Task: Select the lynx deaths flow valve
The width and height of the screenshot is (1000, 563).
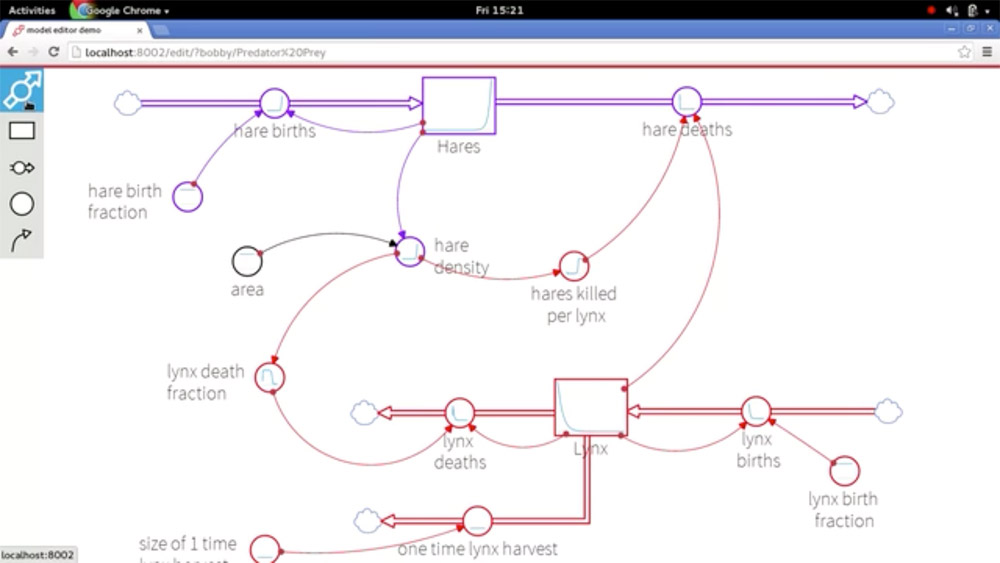Action: click(x=459, y=413)
